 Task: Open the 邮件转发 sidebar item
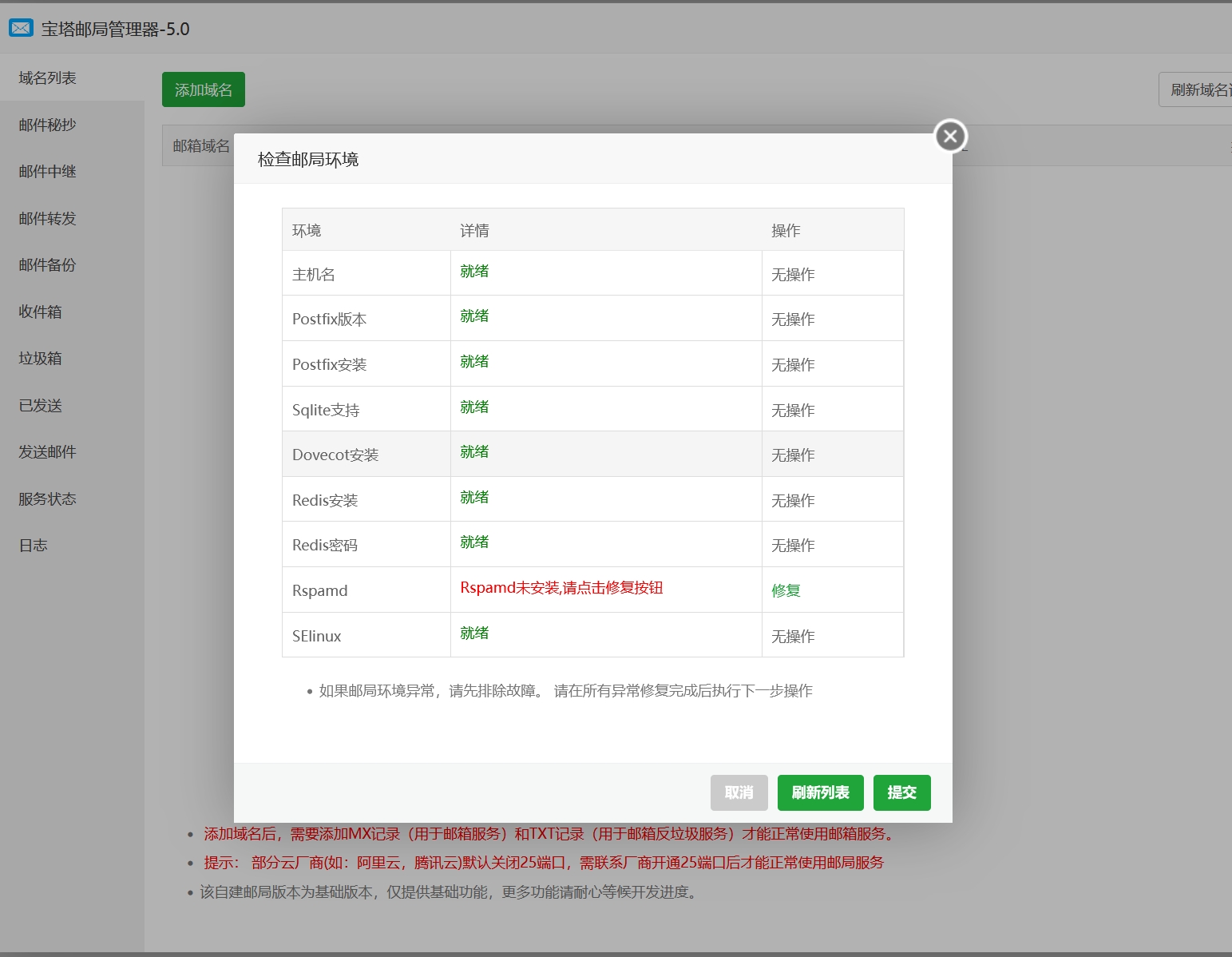[x=72, y=218]
